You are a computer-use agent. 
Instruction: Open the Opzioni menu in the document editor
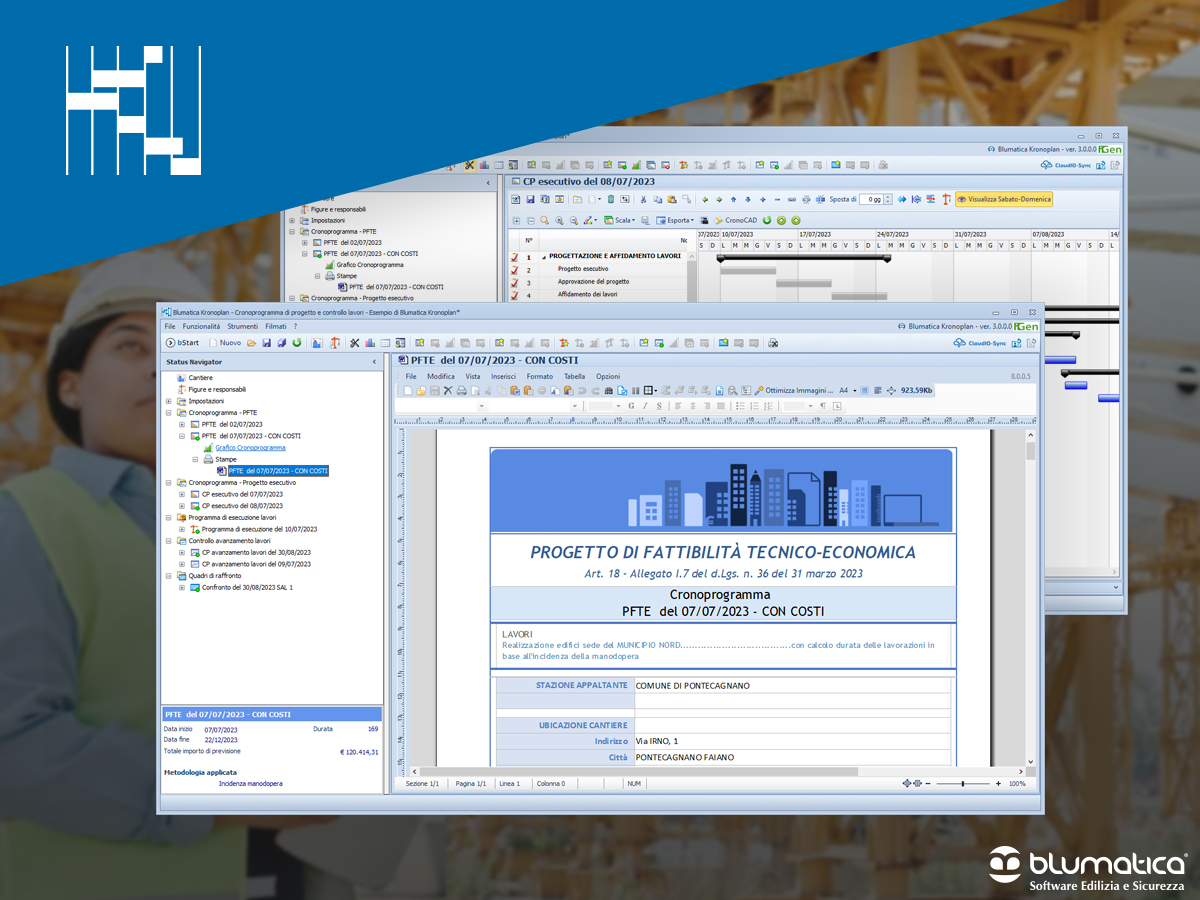tap(609, 376)
